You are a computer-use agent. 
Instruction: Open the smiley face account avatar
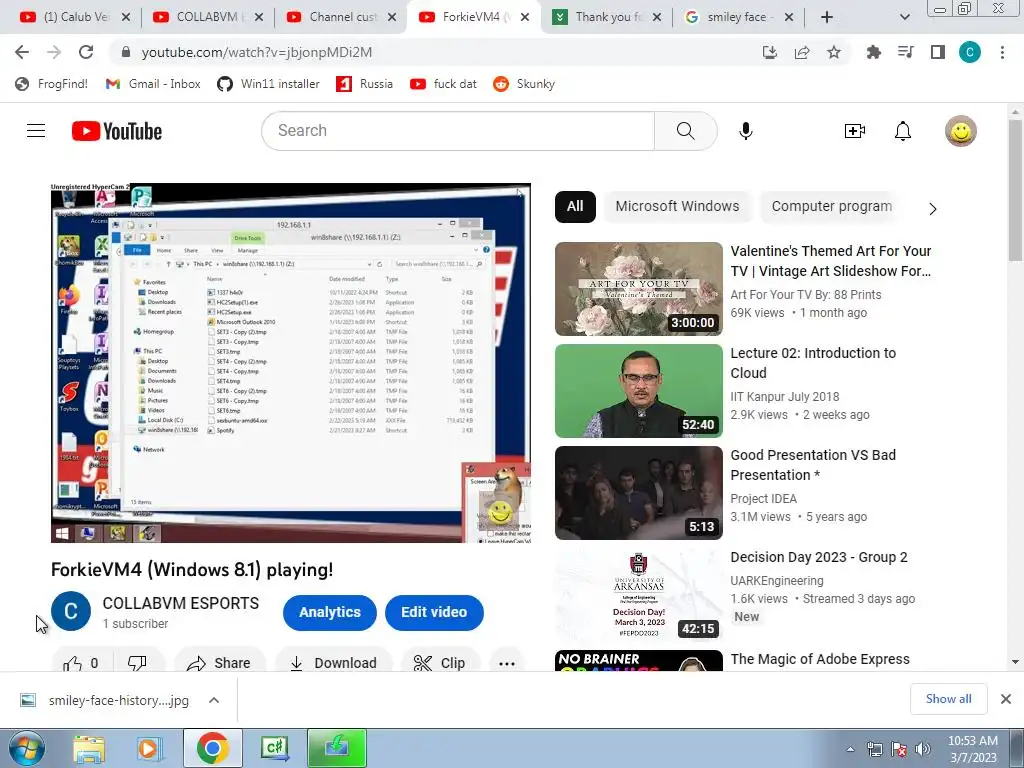(x=961, y=131)
